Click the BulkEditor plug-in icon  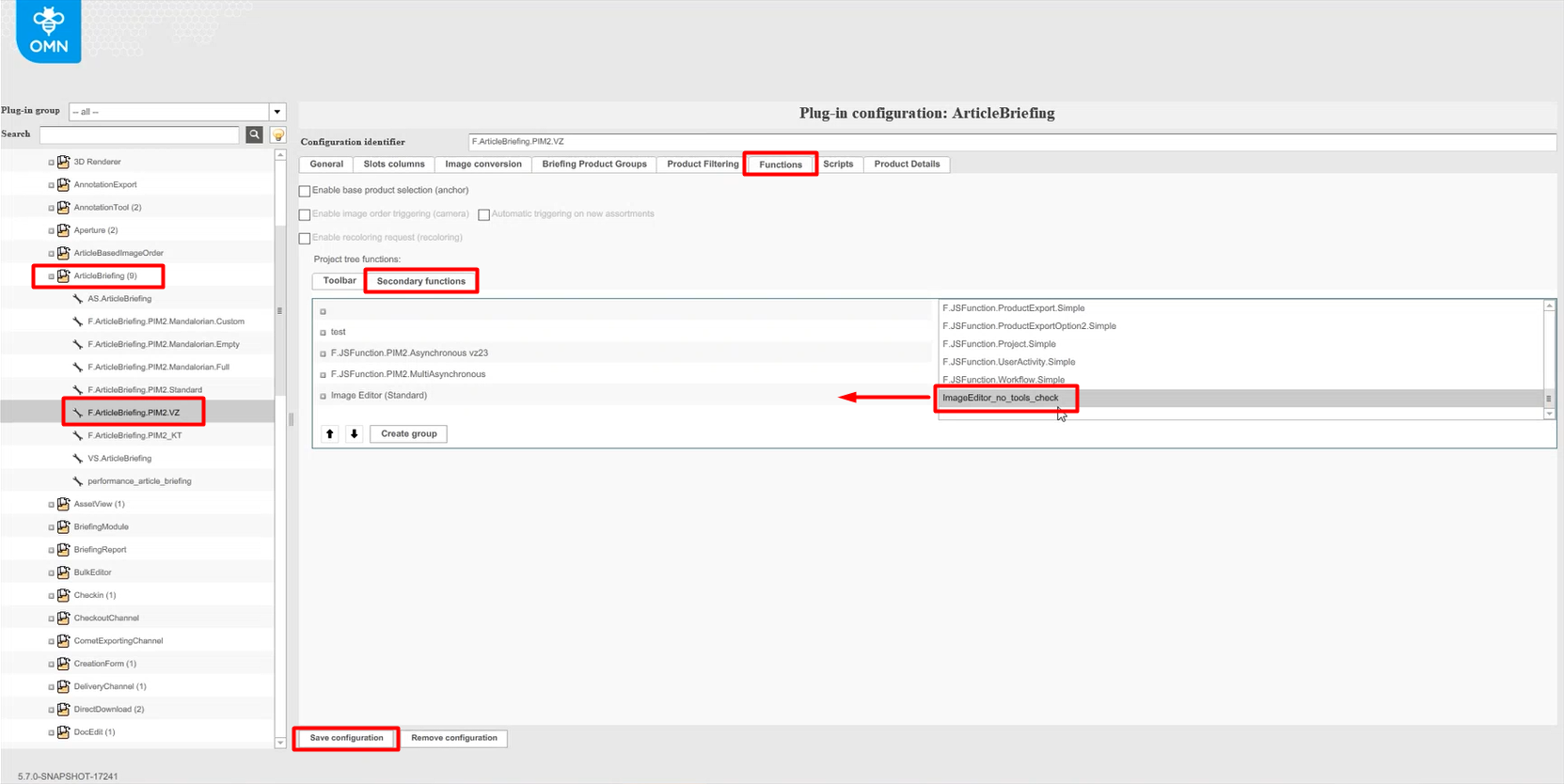(x=64, y=572)
